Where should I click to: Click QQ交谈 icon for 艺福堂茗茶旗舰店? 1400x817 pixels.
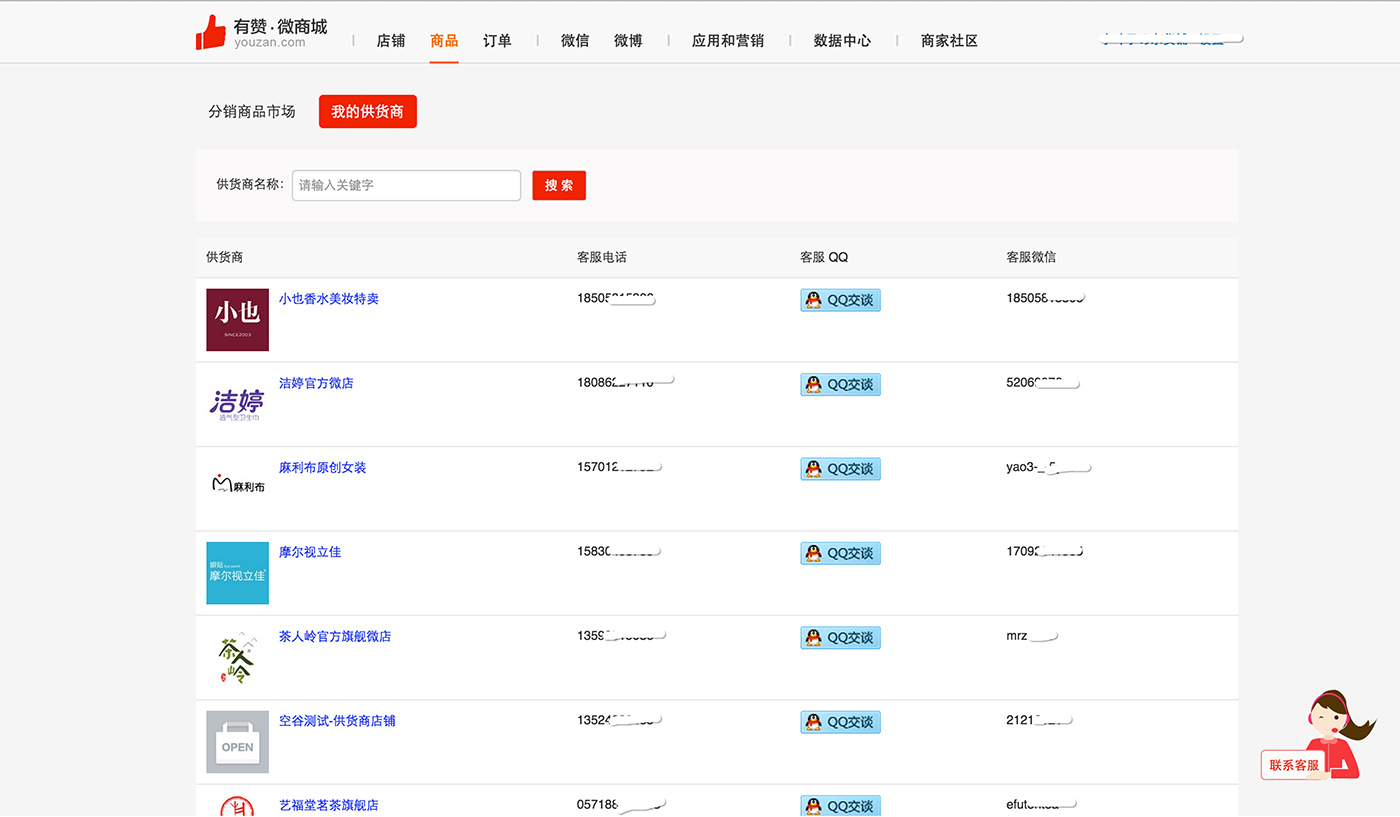tap(840, 805)
